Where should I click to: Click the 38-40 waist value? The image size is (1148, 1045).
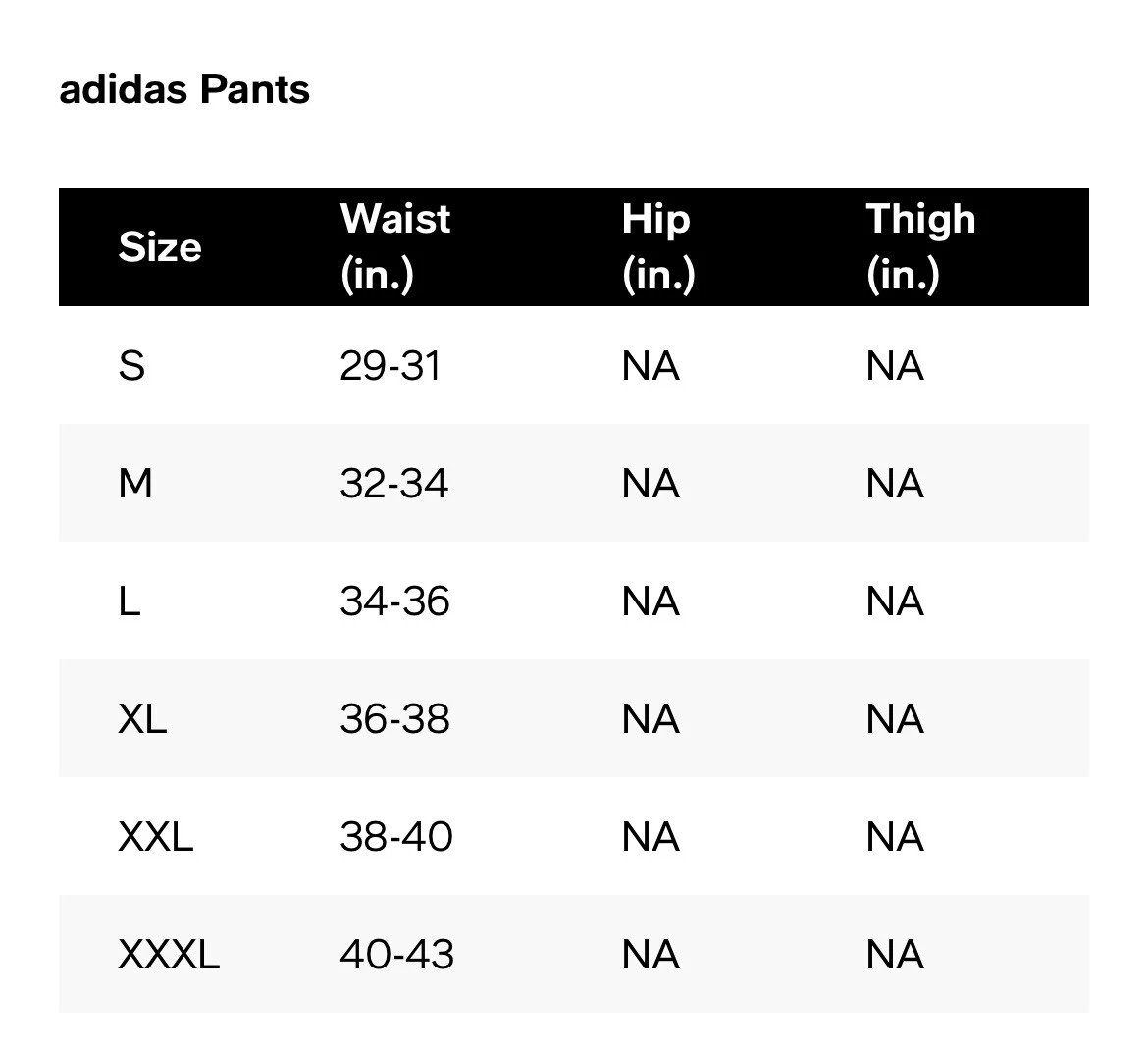pos(396,836)
